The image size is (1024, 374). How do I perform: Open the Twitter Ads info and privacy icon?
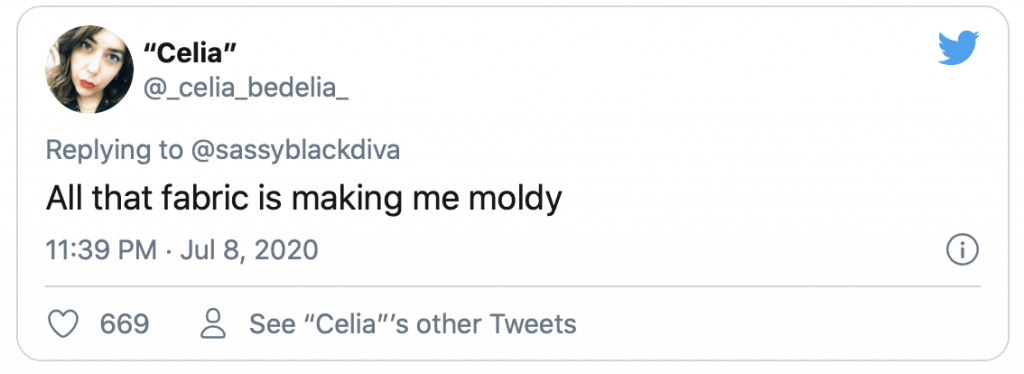pos(963,250)
